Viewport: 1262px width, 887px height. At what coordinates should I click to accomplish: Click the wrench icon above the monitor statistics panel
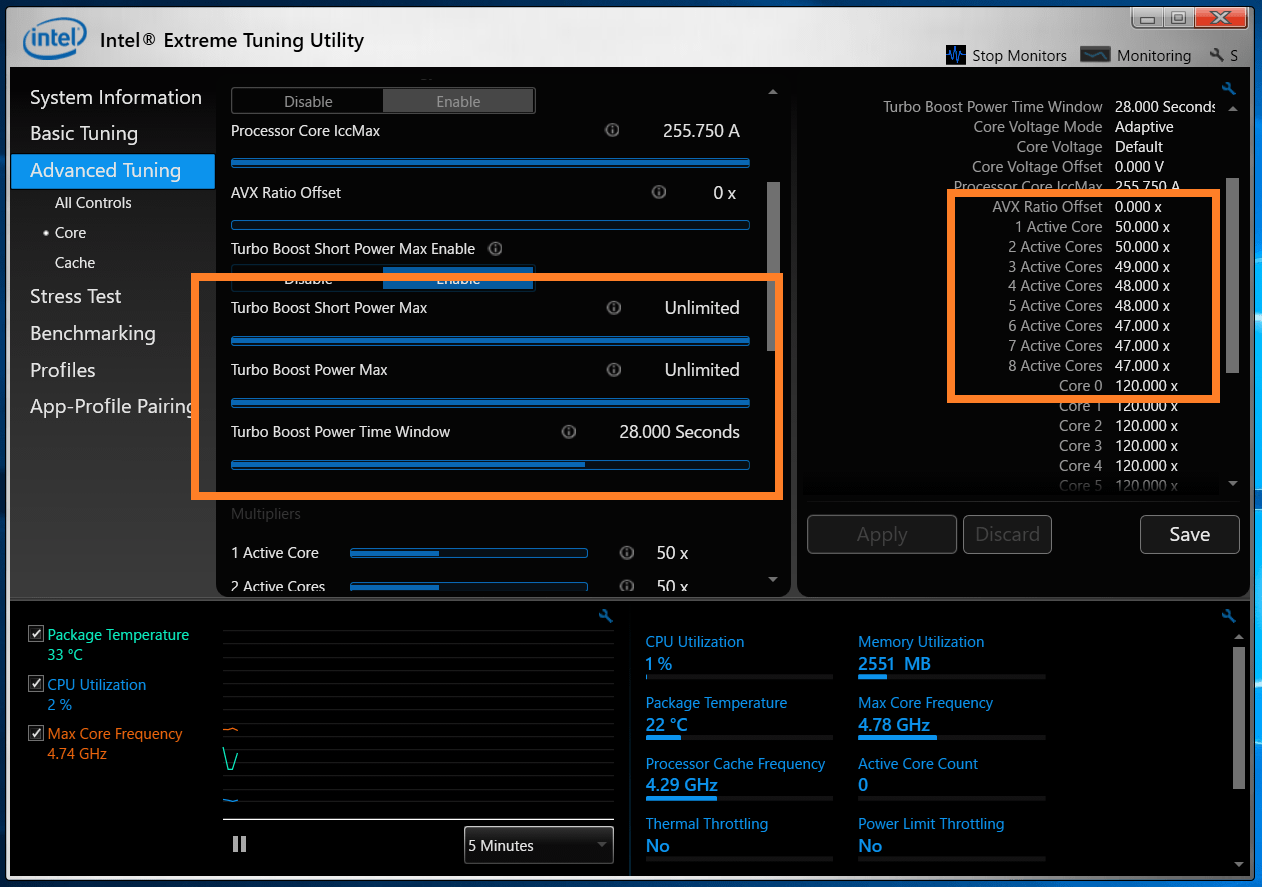1228,616
